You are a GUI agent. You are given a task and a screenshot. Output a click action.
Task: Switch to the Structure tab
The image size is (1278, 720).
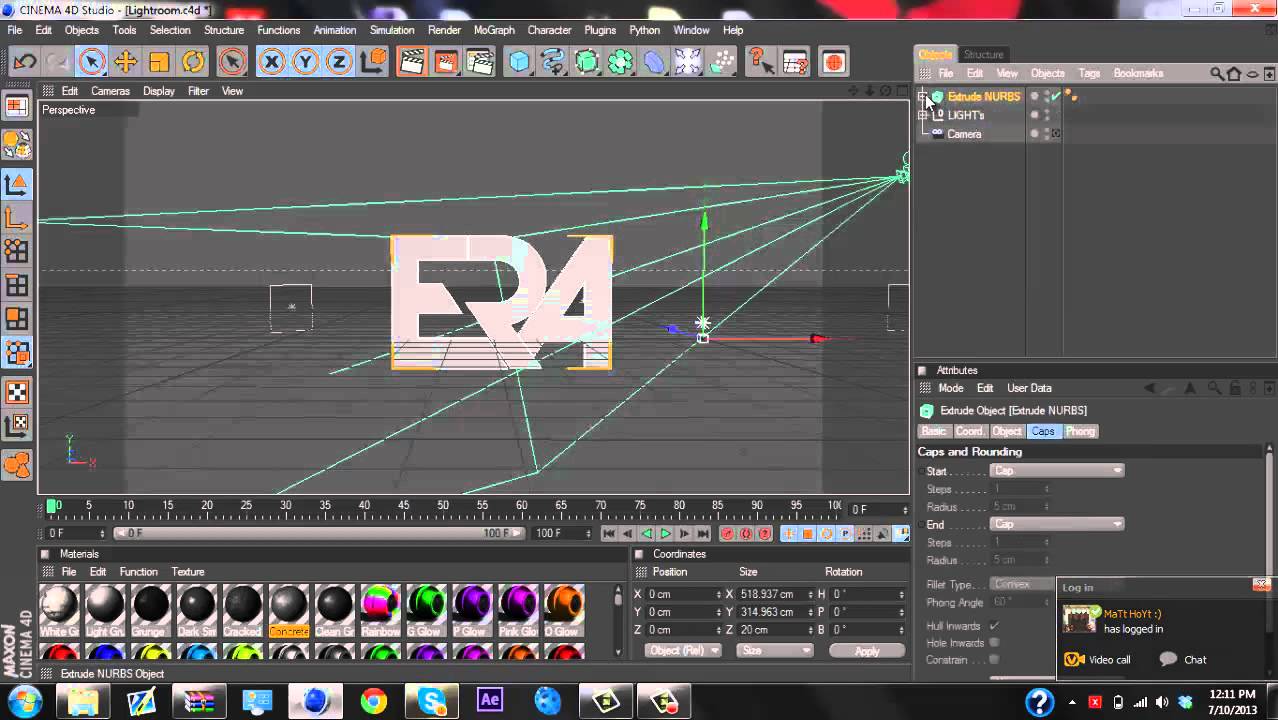[x=983, y=54]
